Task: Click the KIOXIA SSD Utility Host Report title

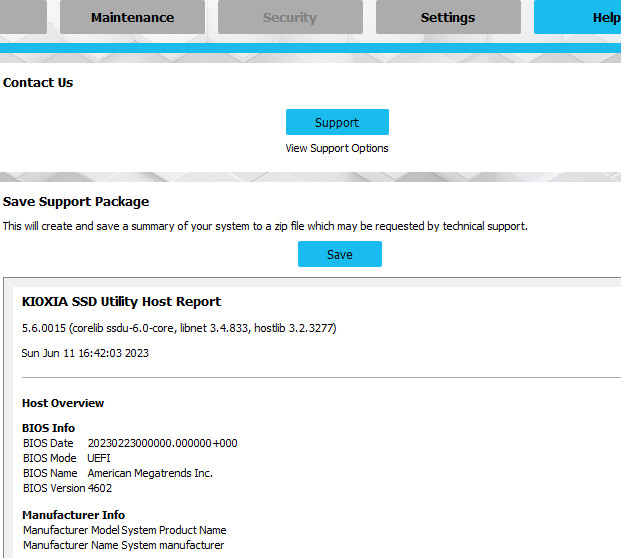Action: (121, 301)
